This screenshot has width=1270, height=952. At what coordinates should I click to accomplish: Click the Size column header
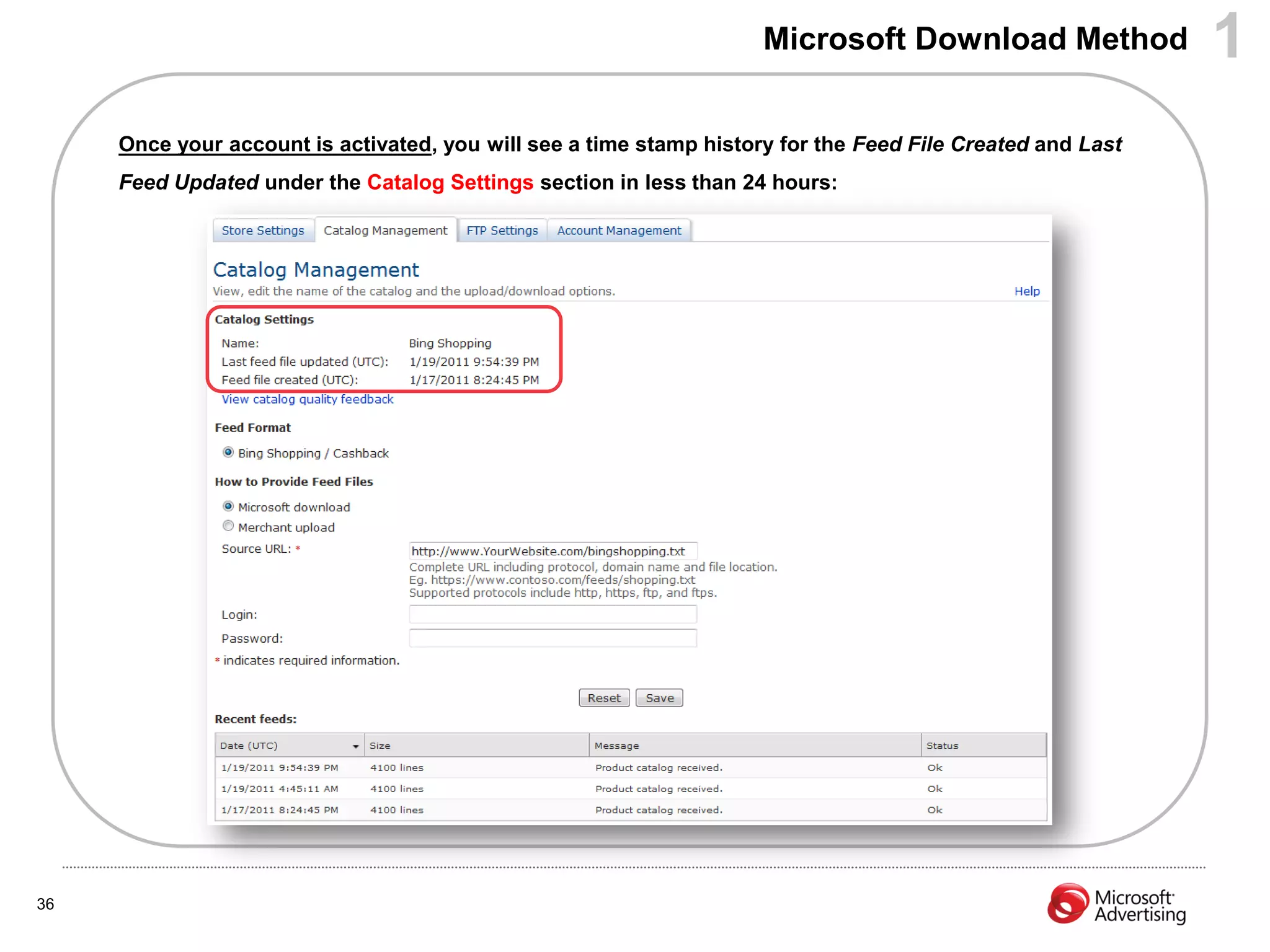point(476,746)
